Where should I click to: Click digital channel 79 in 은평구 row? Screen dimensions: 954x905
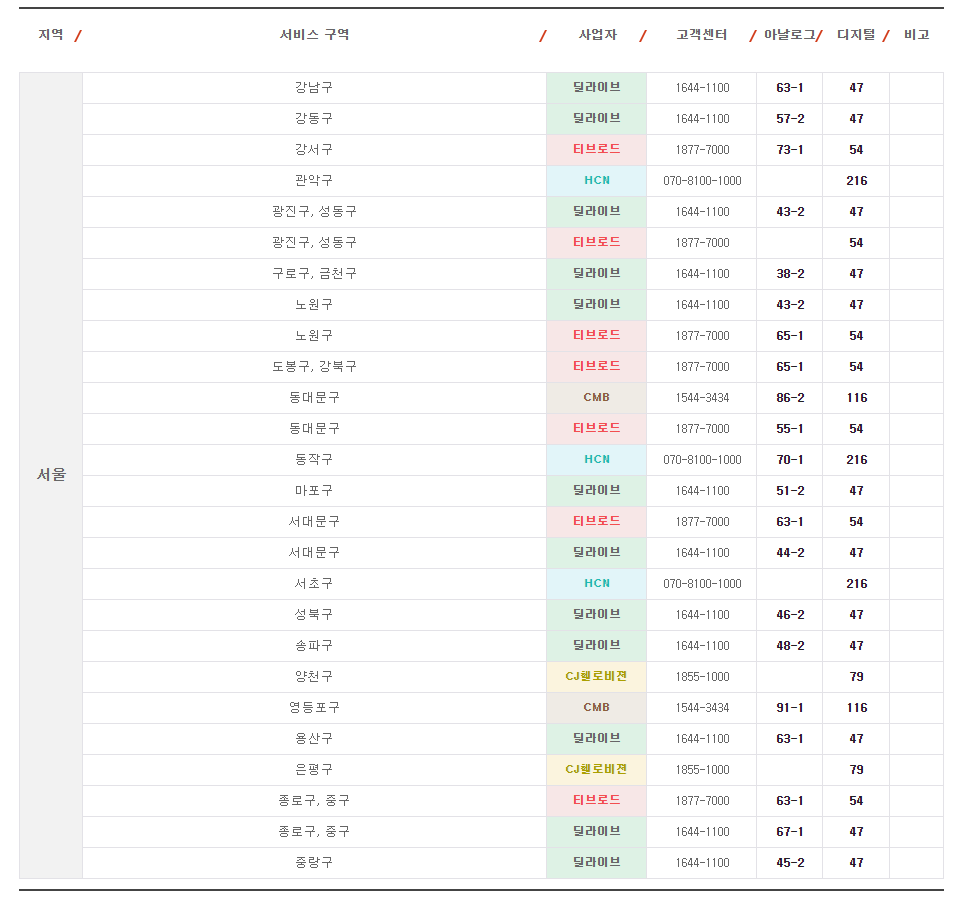(x=856, y=770)
